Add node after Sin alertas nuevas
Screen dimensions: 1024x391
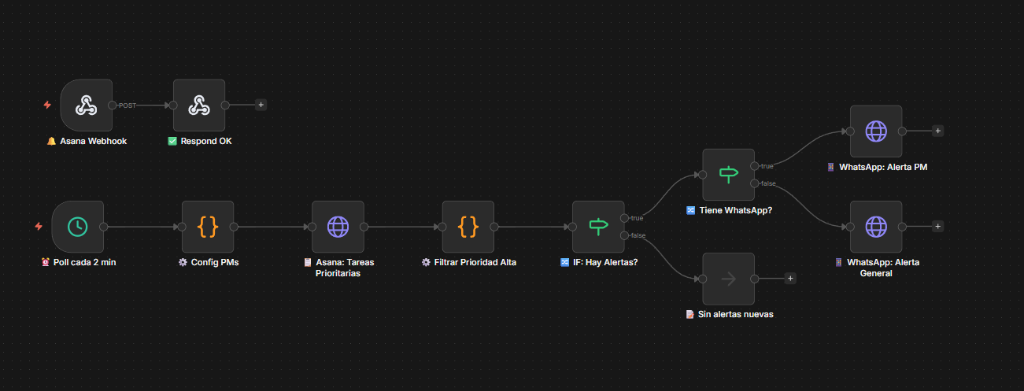pos(790,279)
